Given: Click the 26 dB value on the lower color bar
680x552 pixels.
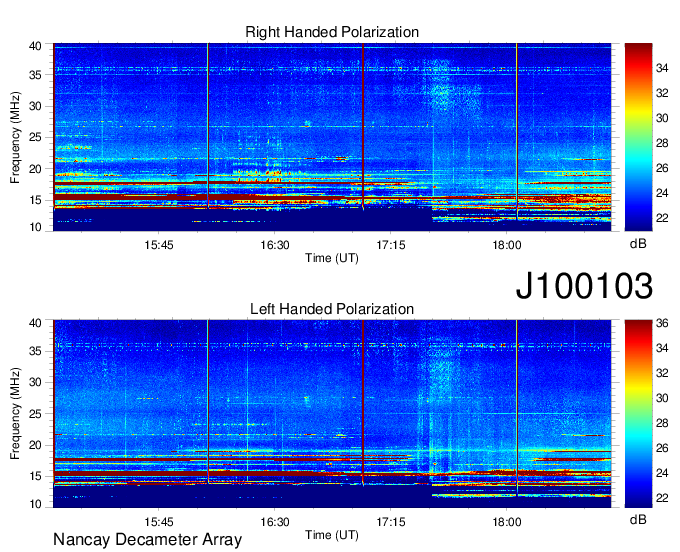Looking at the screenshot, I should (x=662, y=448).
